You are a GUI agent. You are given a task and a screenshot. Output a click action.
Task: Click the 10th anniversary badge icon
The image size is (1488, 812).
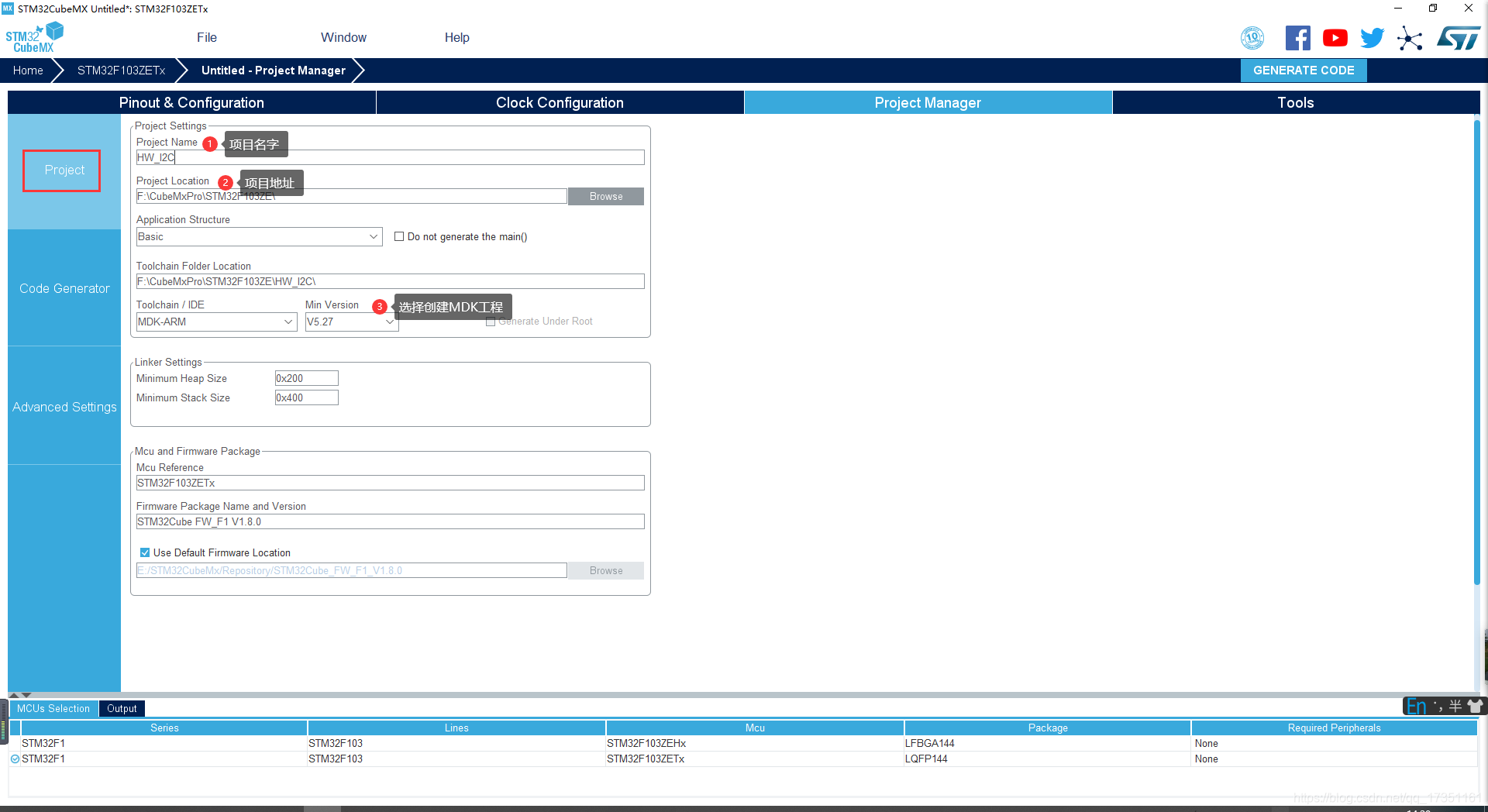pos(1252,37)
